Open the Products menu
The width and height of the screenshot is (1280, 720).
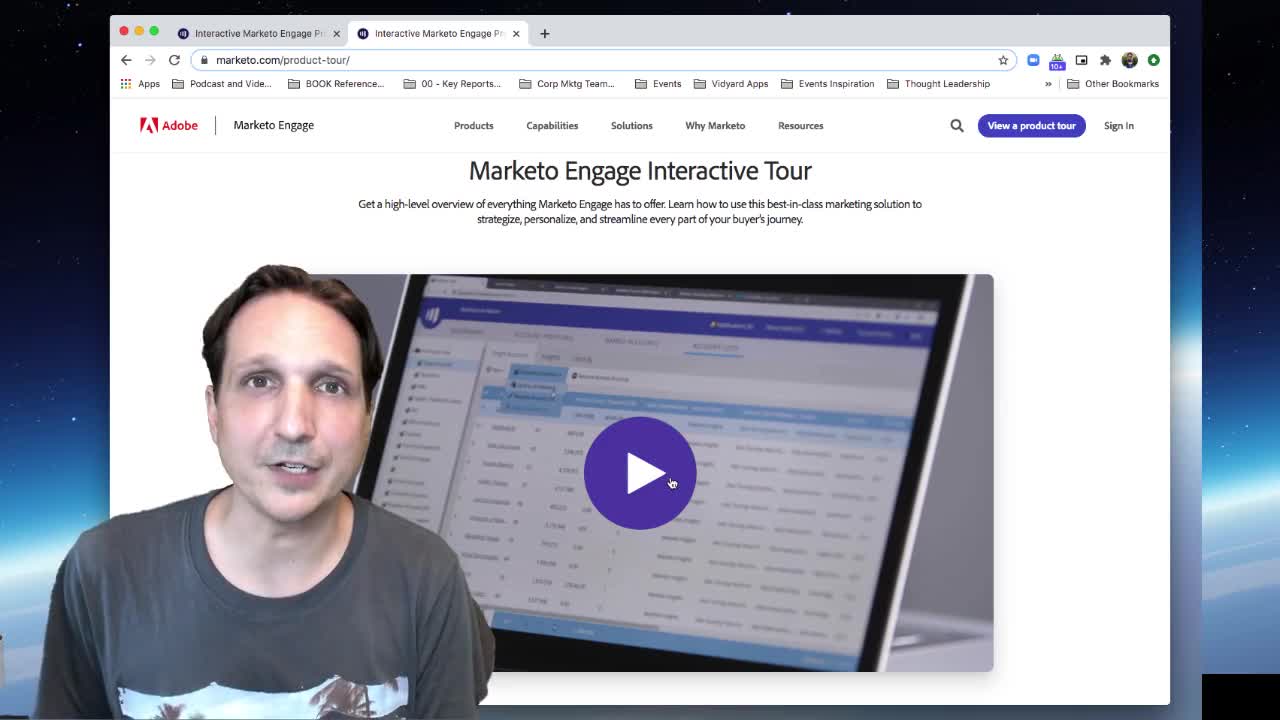[x=473, y=126]
